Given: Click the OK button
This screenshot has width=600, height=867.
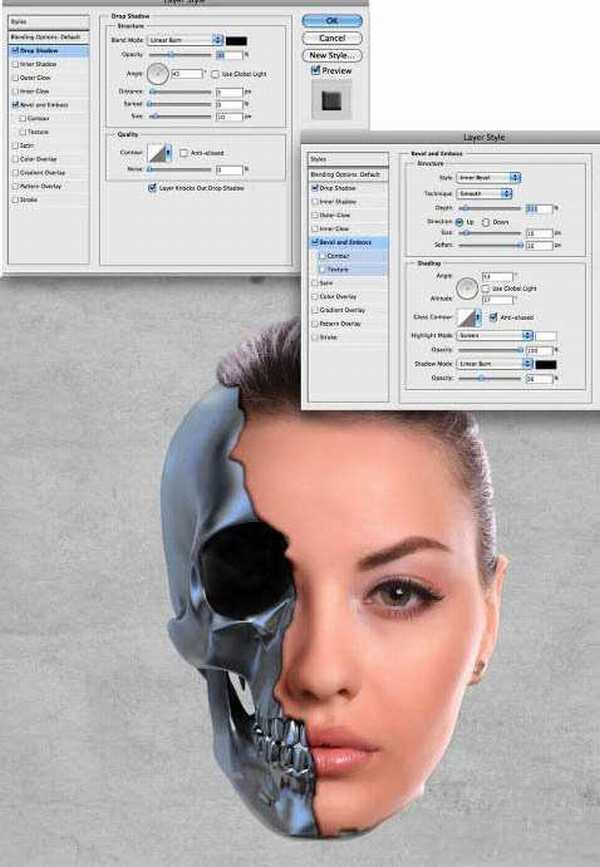Looking at the screenshot, I should click(x=331, y=21).
